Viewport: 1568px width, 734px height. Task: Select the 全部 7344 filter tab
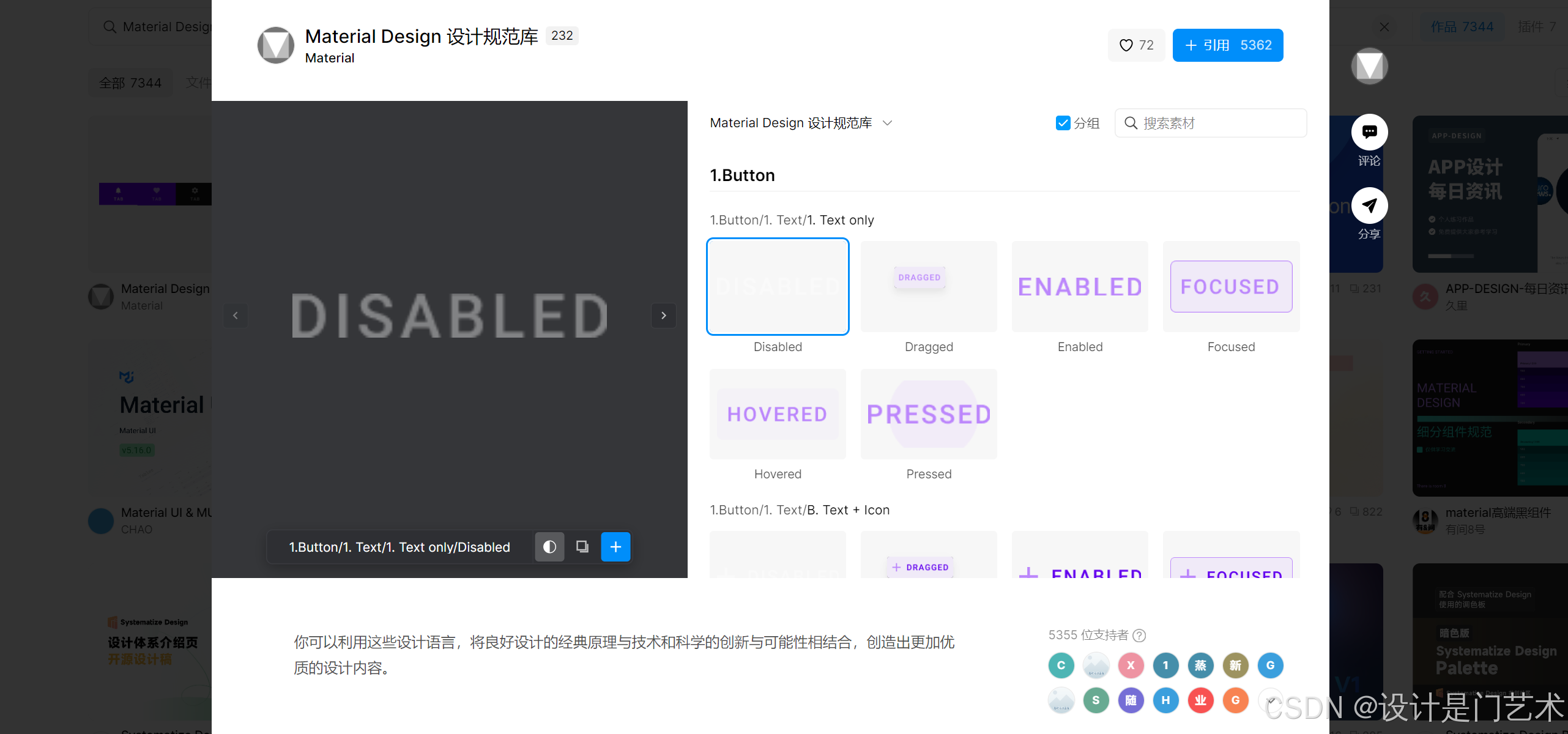coord(130,83)
